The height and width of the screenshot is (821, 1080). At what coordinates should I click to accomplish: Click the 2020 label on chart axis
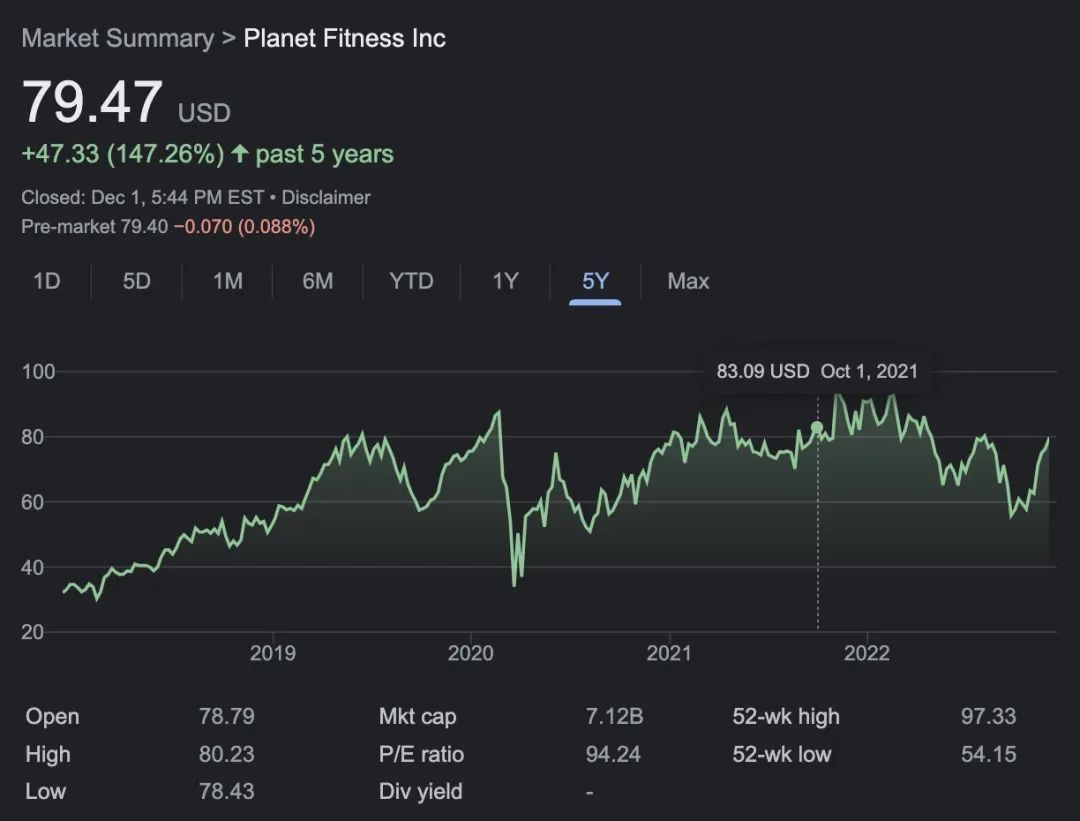(470, 654)
